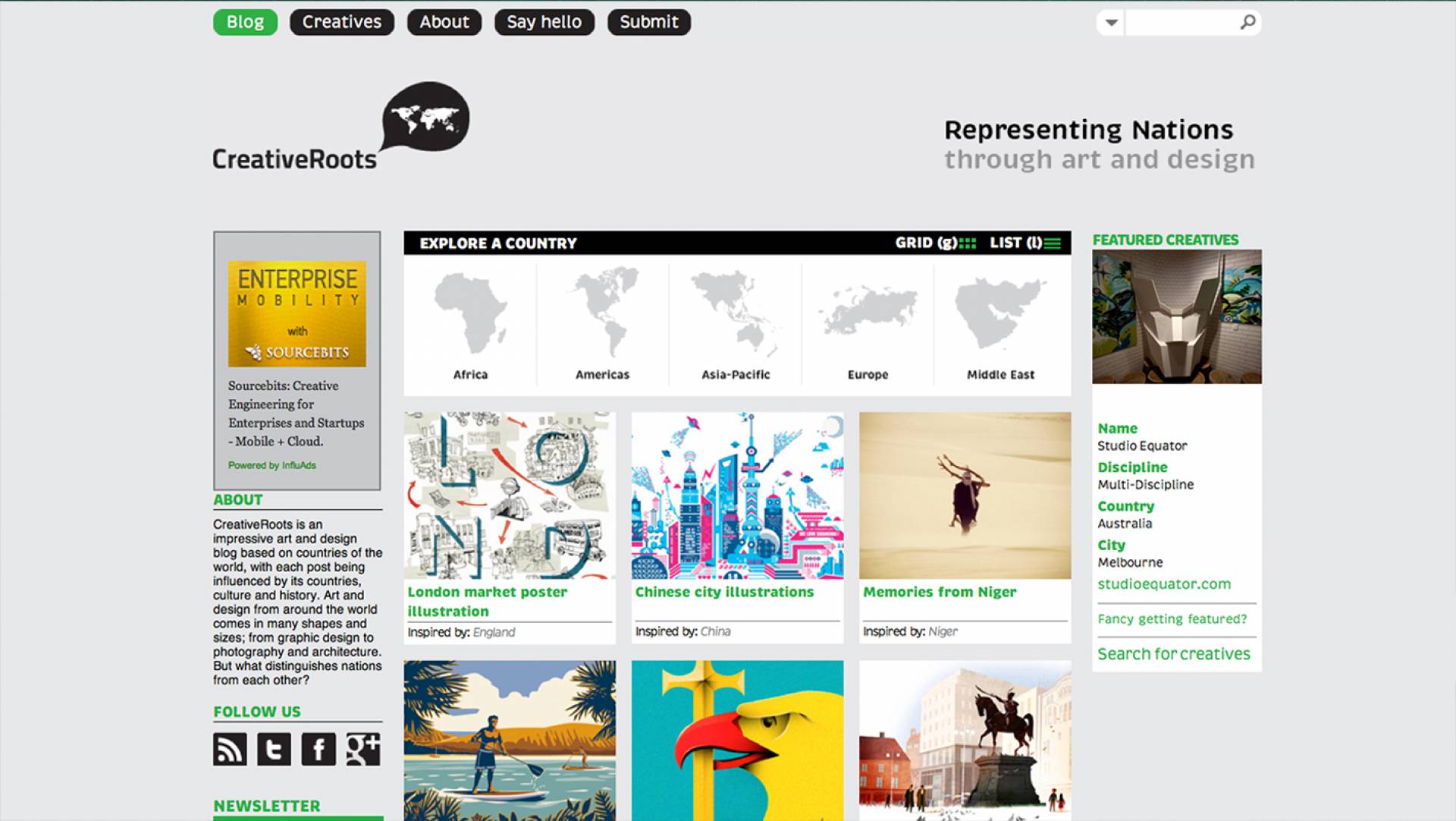Open the RSS feed icon
This screenshot has height=821, width=1456.
[x=230, y=749]
